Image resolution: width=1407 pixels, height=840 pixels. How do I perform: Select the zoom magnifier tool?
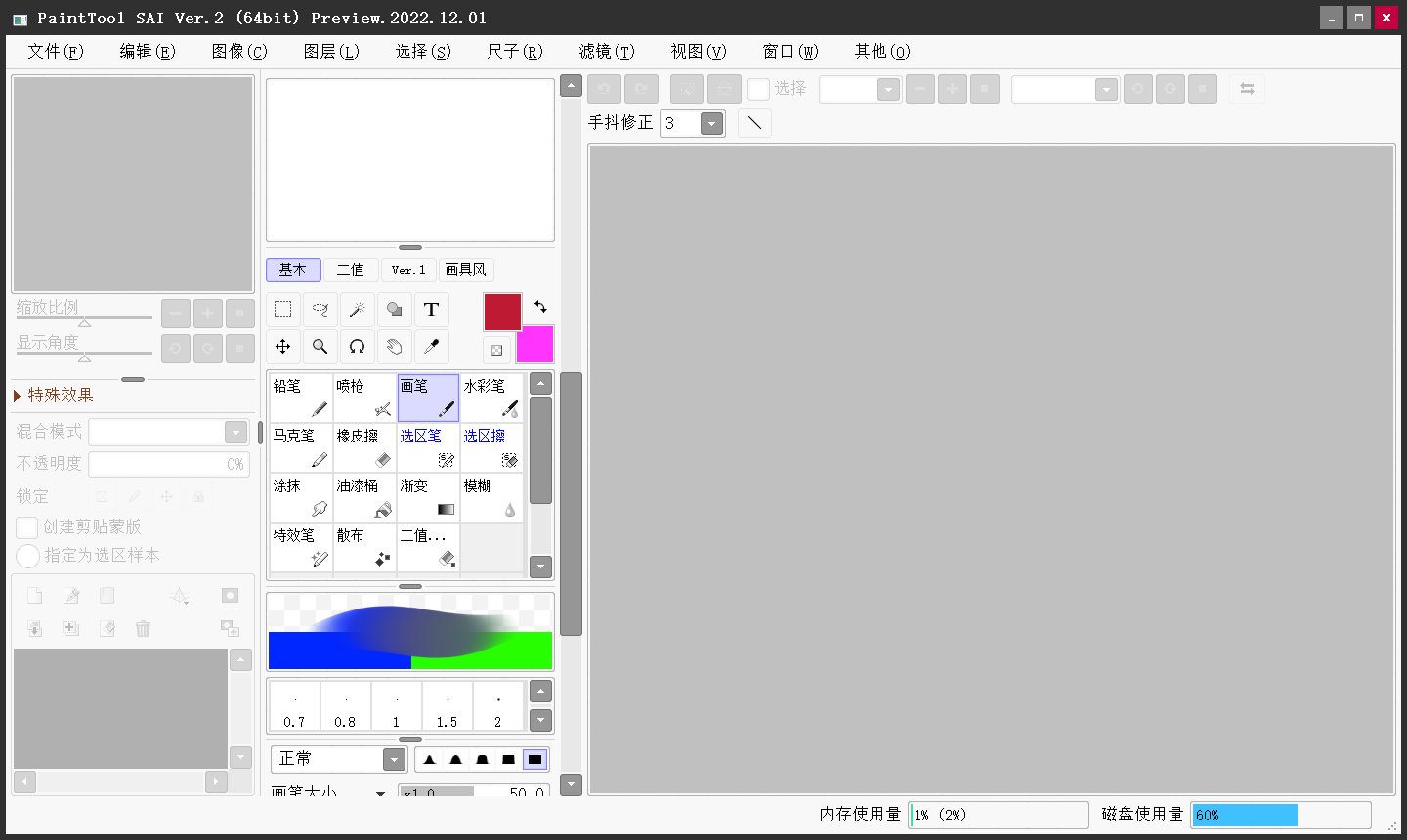(x=320, y=347)
